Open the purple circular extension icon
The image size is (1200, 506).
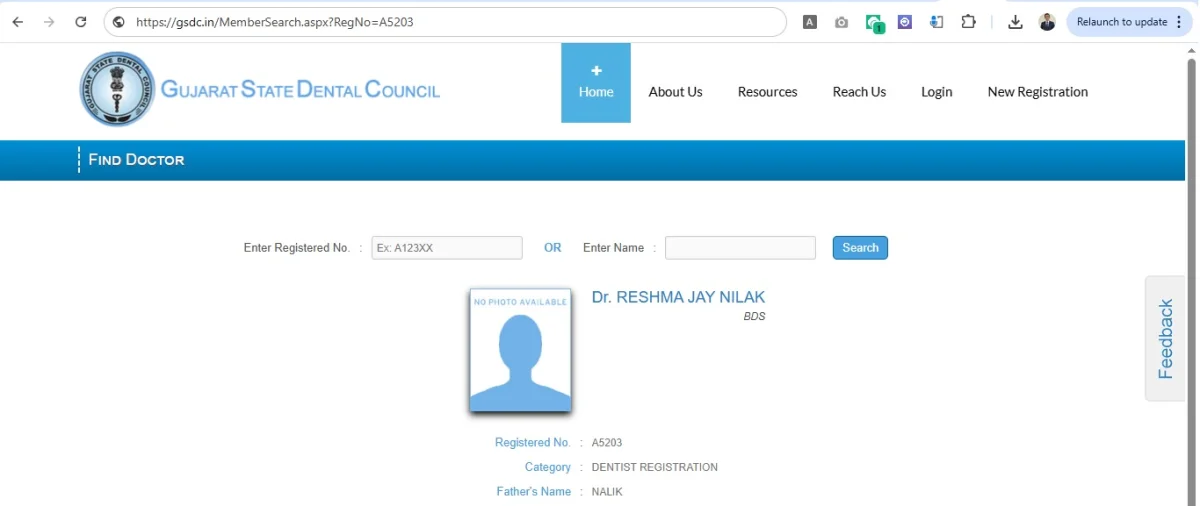[x=905, y=22]
